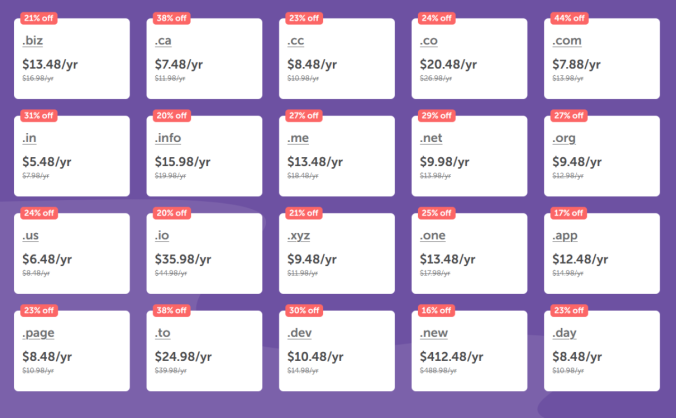Open the .com domain link
Viewport: 676px width, 418px height.
(566, 41)
